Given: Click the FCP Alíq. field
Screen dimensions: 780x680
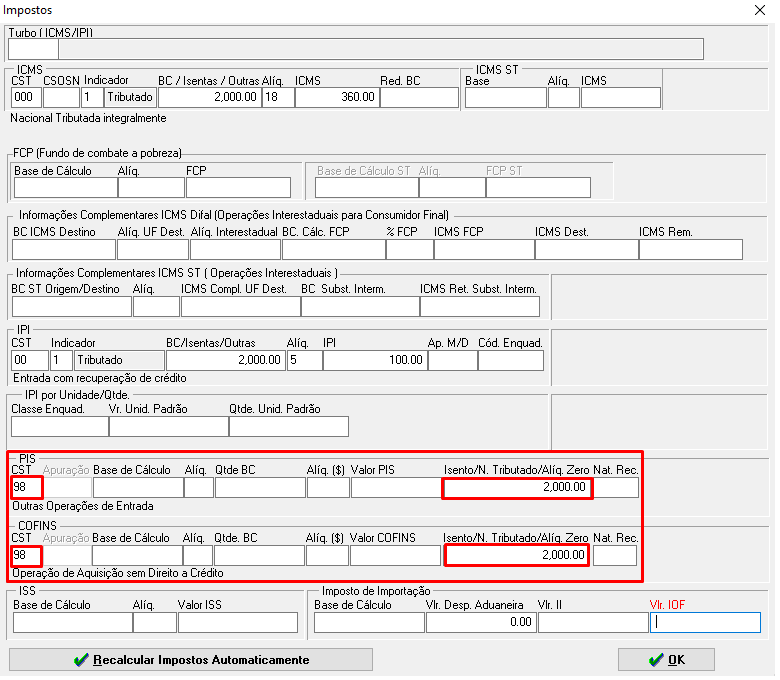Looking at the screenshot, I should 151,188.
